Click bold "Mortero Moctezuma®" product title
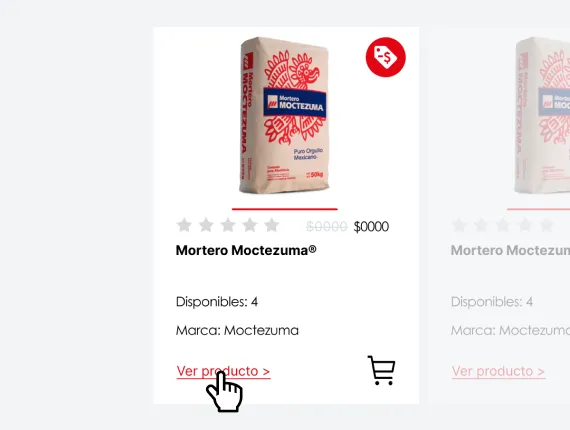Screen dimensions: 570x430 [x=246, y=250]
